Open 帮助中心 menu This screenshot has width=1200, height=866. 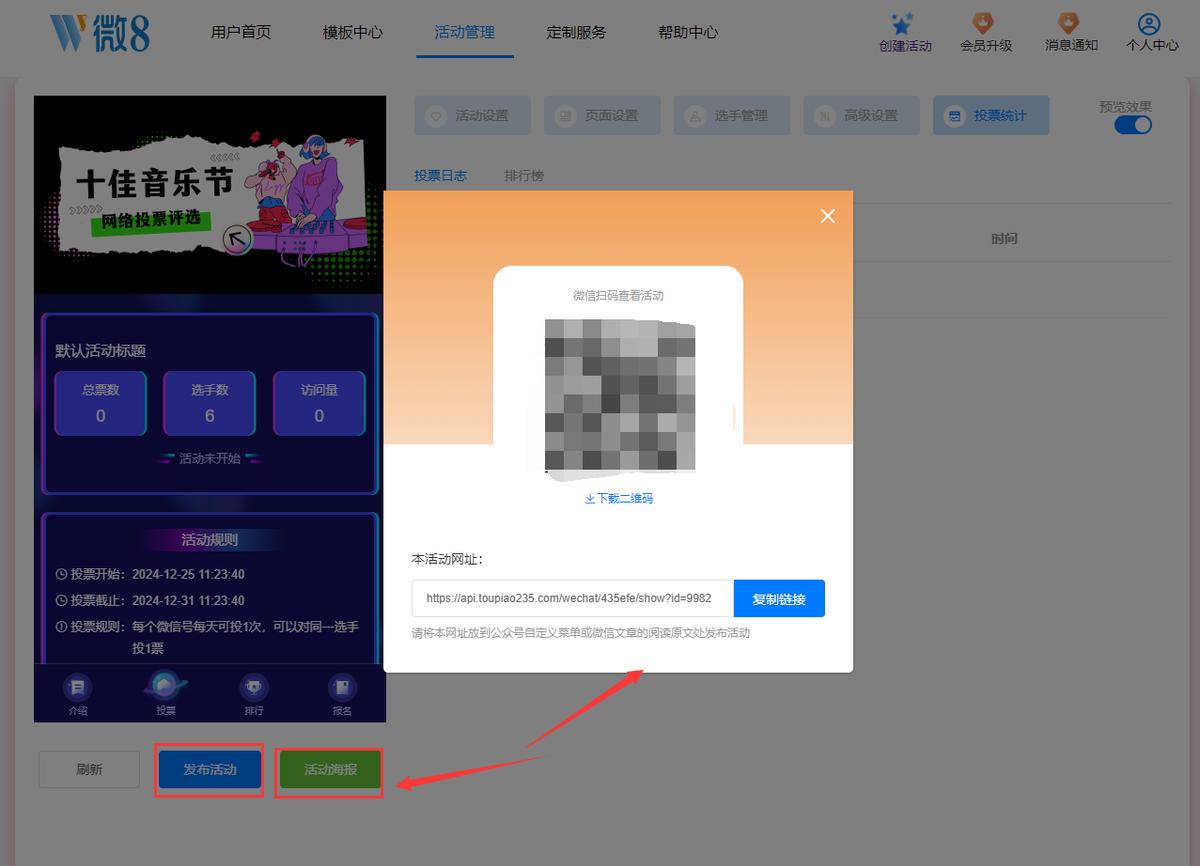[x=689, y=32]
